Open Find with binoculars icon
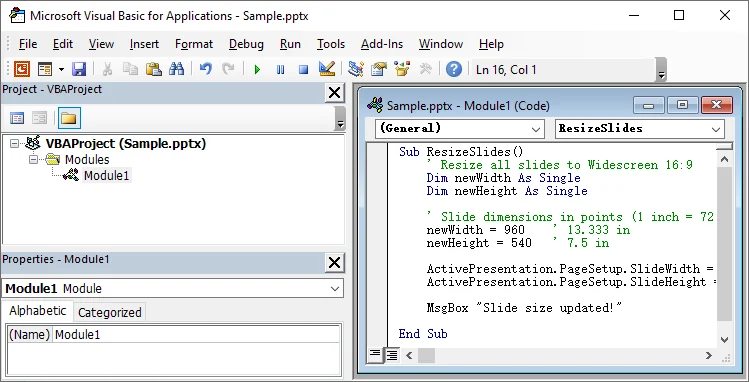Screen dimensions: 749x382 click(x=176, y=69)
